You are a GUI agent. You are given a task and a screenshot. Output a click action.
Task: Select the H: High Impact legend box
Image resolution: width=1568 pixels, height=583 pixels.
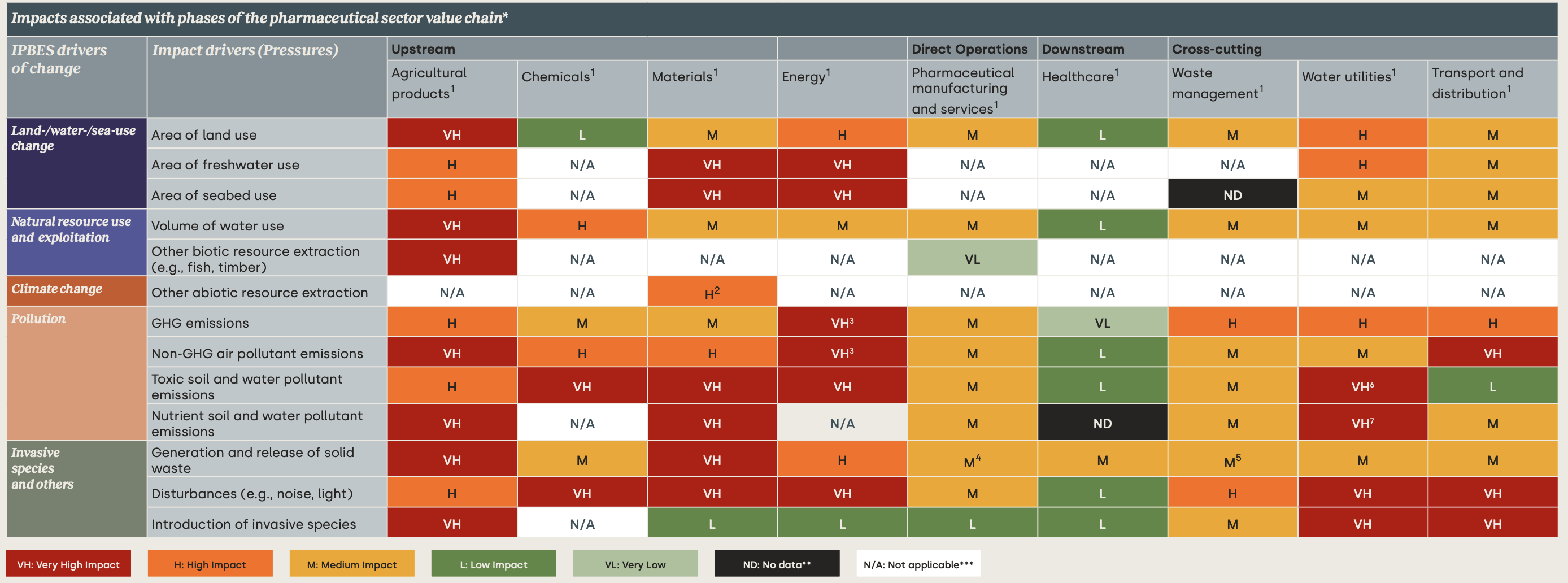(x=210, y=564)
